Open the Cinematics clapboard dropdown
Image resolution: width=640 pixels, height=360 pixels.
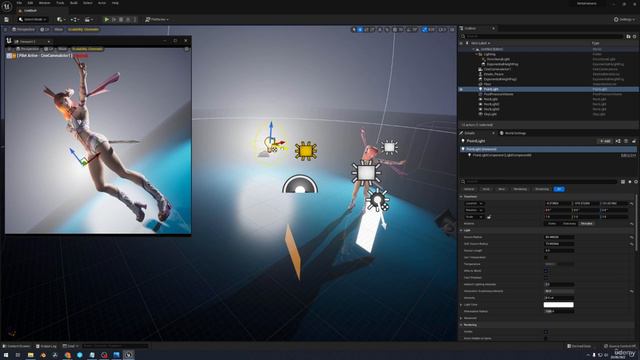(x=88, y=19)
